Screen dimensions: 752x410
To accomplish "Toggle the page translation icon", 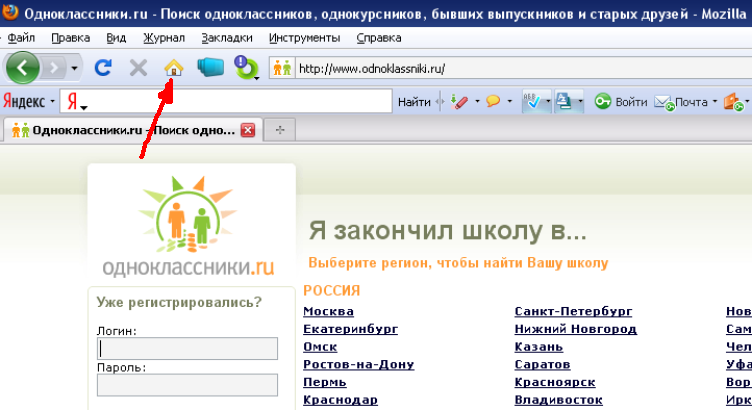I will (564, 101).
